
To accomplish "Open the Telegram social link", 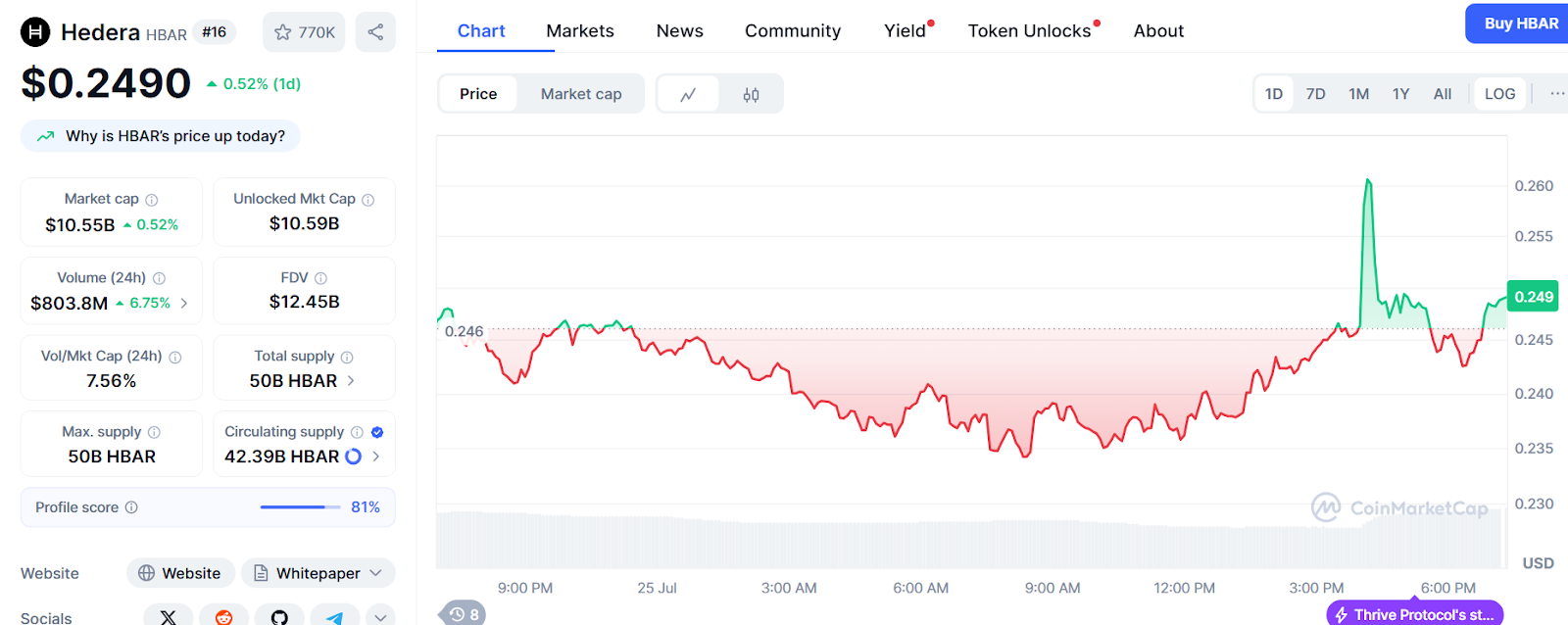I will coord(334,617).
